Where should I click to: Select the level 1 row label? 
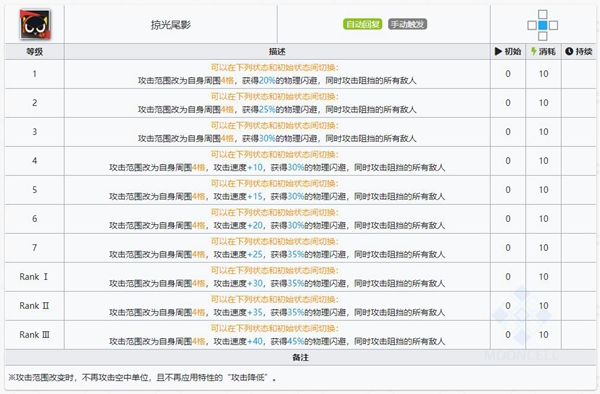coord(34,74)
